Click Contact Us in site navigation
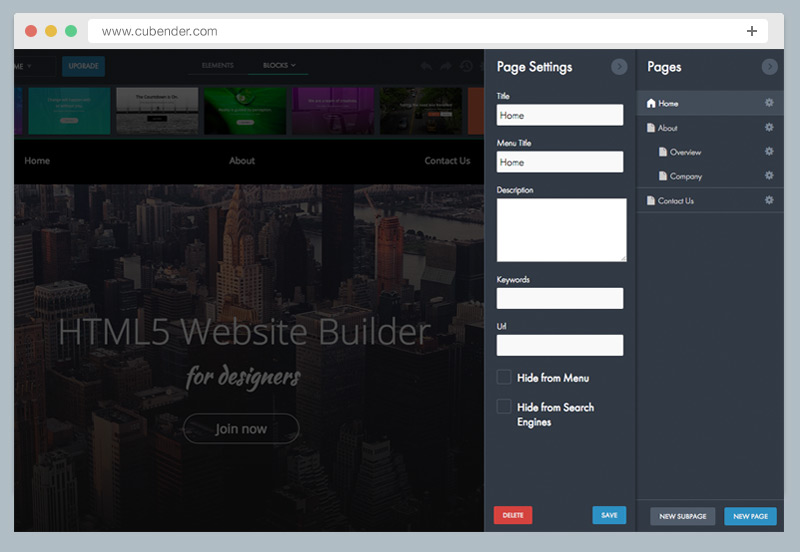The height and width of the screenshot is (552, 800). [x=447, y=161]
